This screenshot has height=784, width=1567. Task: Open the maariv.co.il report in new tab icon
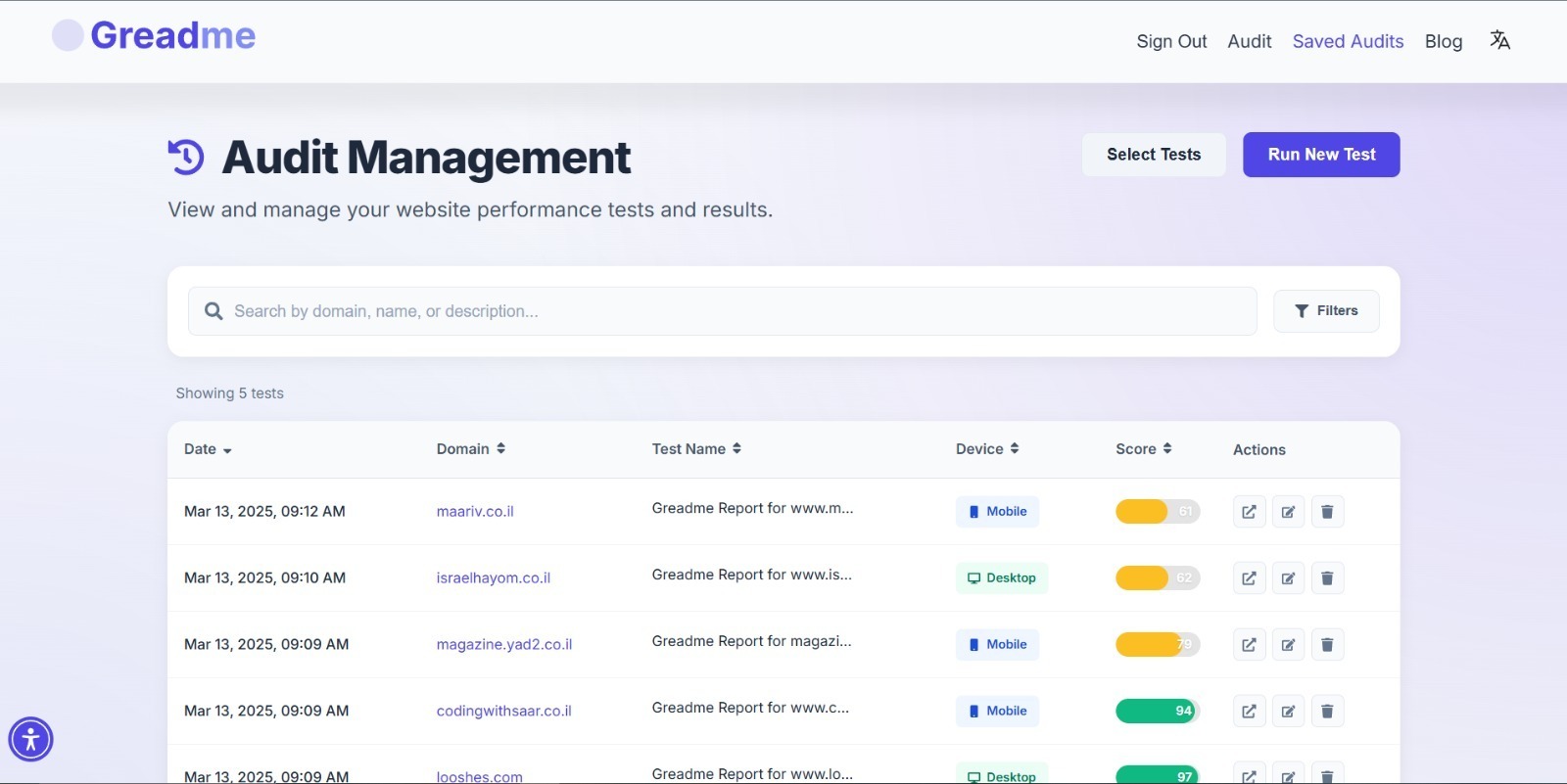pos(1249,512)
